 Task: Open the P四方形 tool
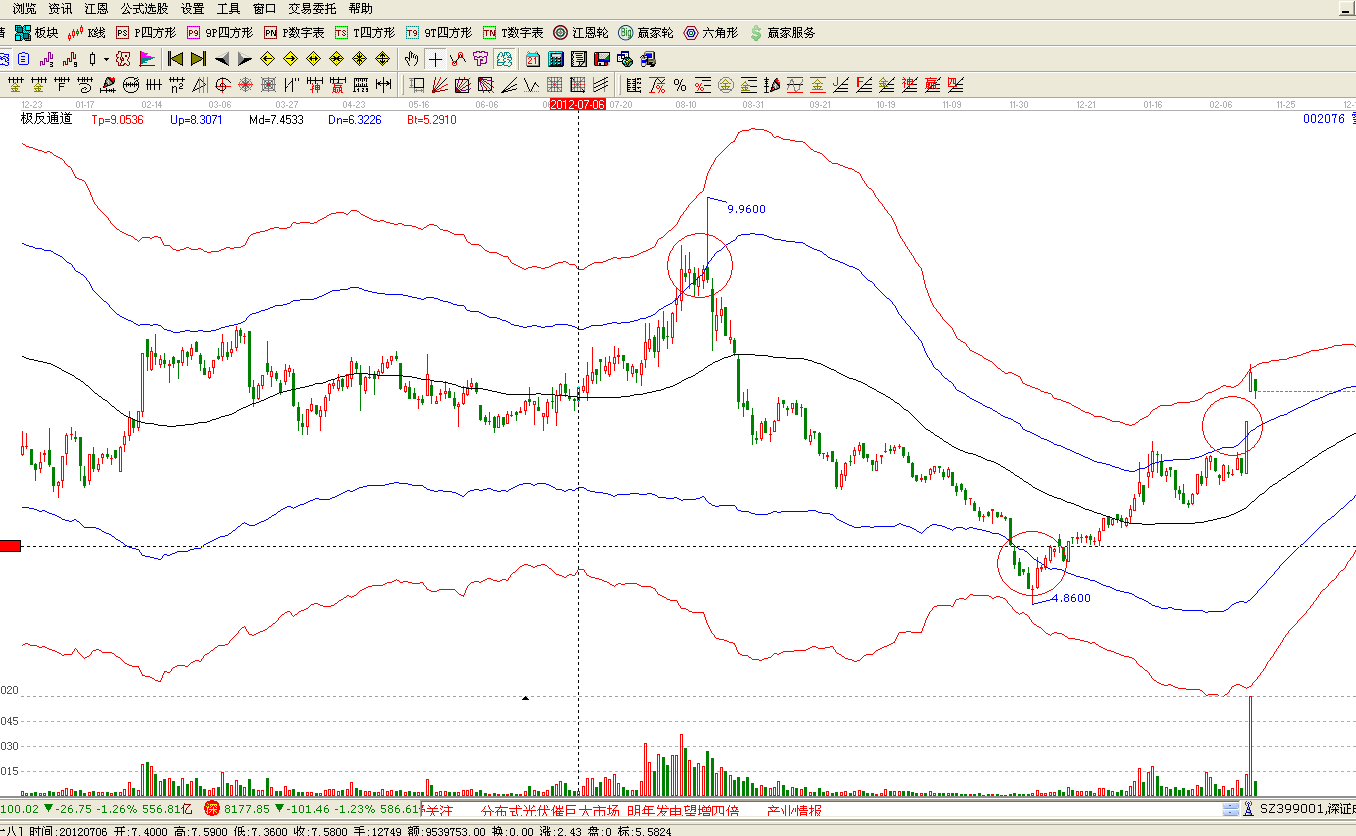pos(145,33)
